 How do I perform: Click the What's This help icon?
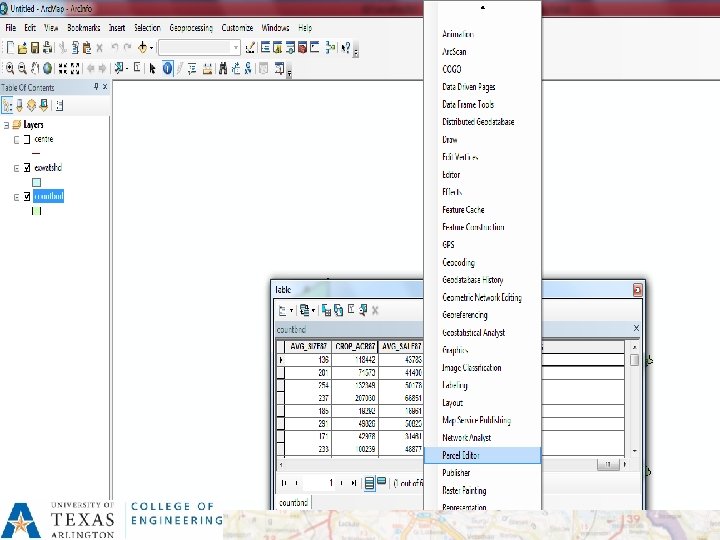[x=346, y=47]
